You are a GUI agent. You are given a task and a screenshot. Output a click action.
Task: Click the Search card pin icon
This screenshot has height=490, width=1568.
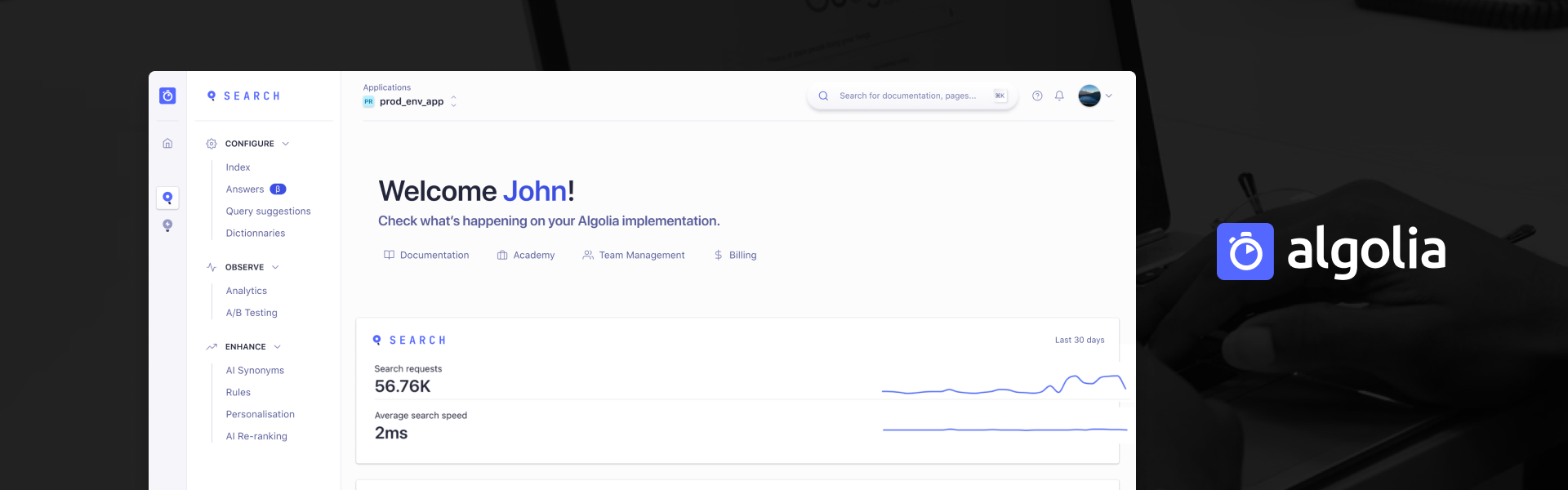[x=377, y=340]
